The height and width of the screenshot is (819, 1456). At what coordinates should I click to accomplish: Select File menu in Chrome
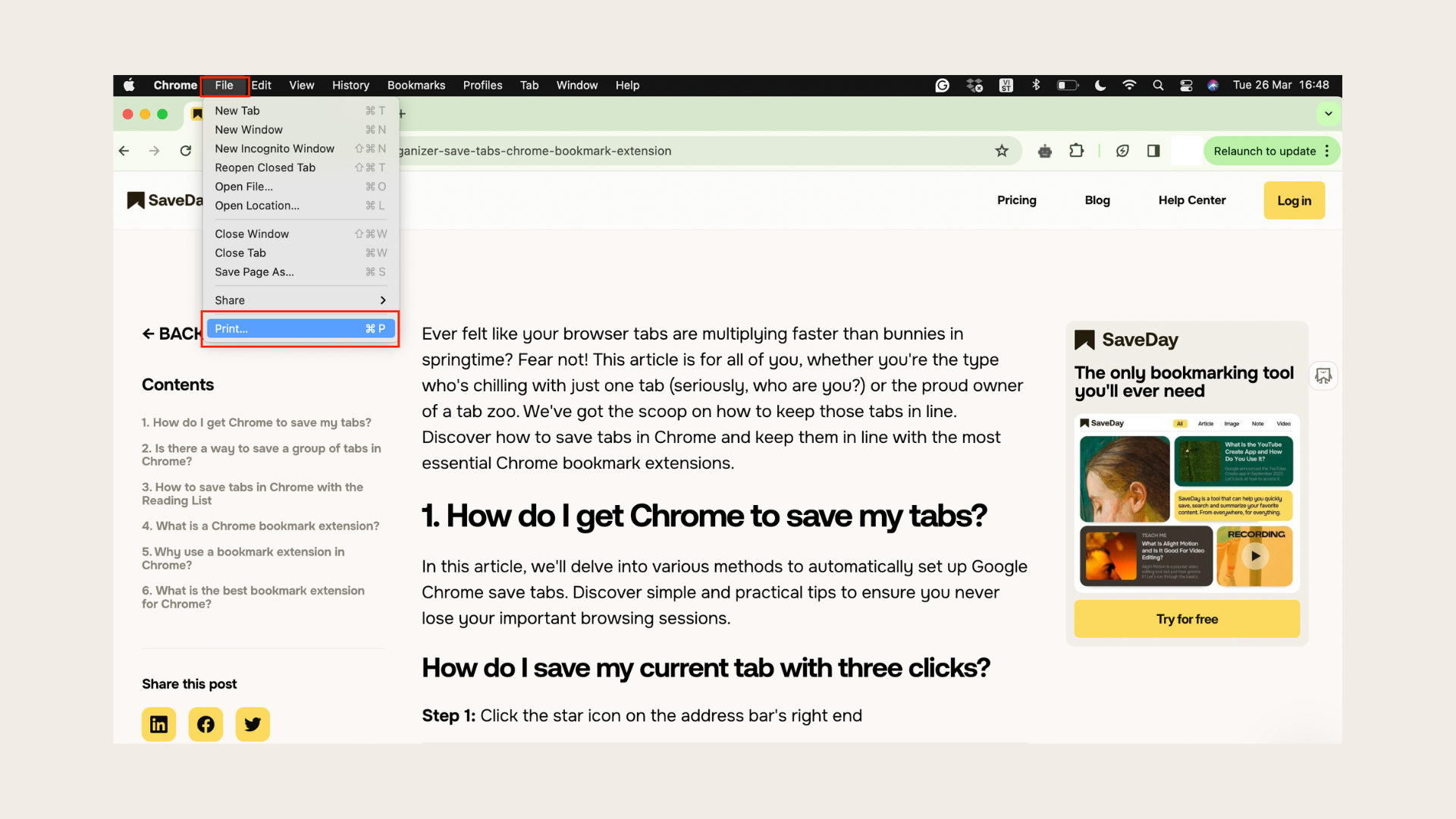tap(223, 85)
